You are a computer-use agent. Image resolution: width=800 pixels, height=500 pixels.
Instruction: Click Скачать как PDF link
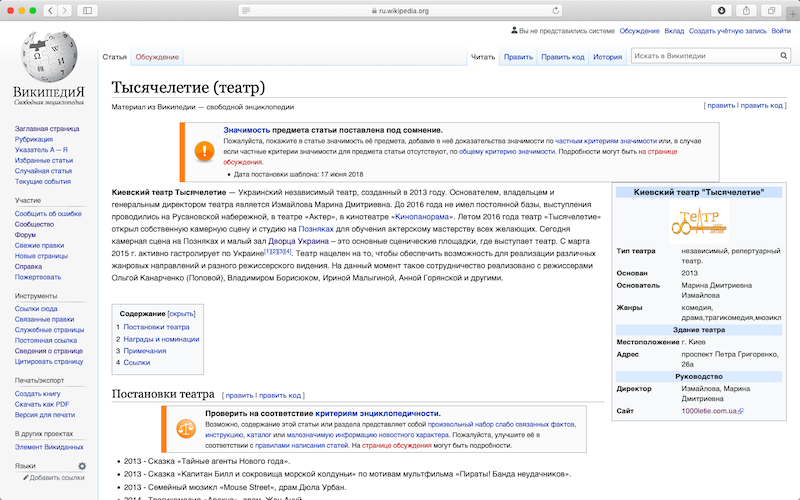click(42, 404)
